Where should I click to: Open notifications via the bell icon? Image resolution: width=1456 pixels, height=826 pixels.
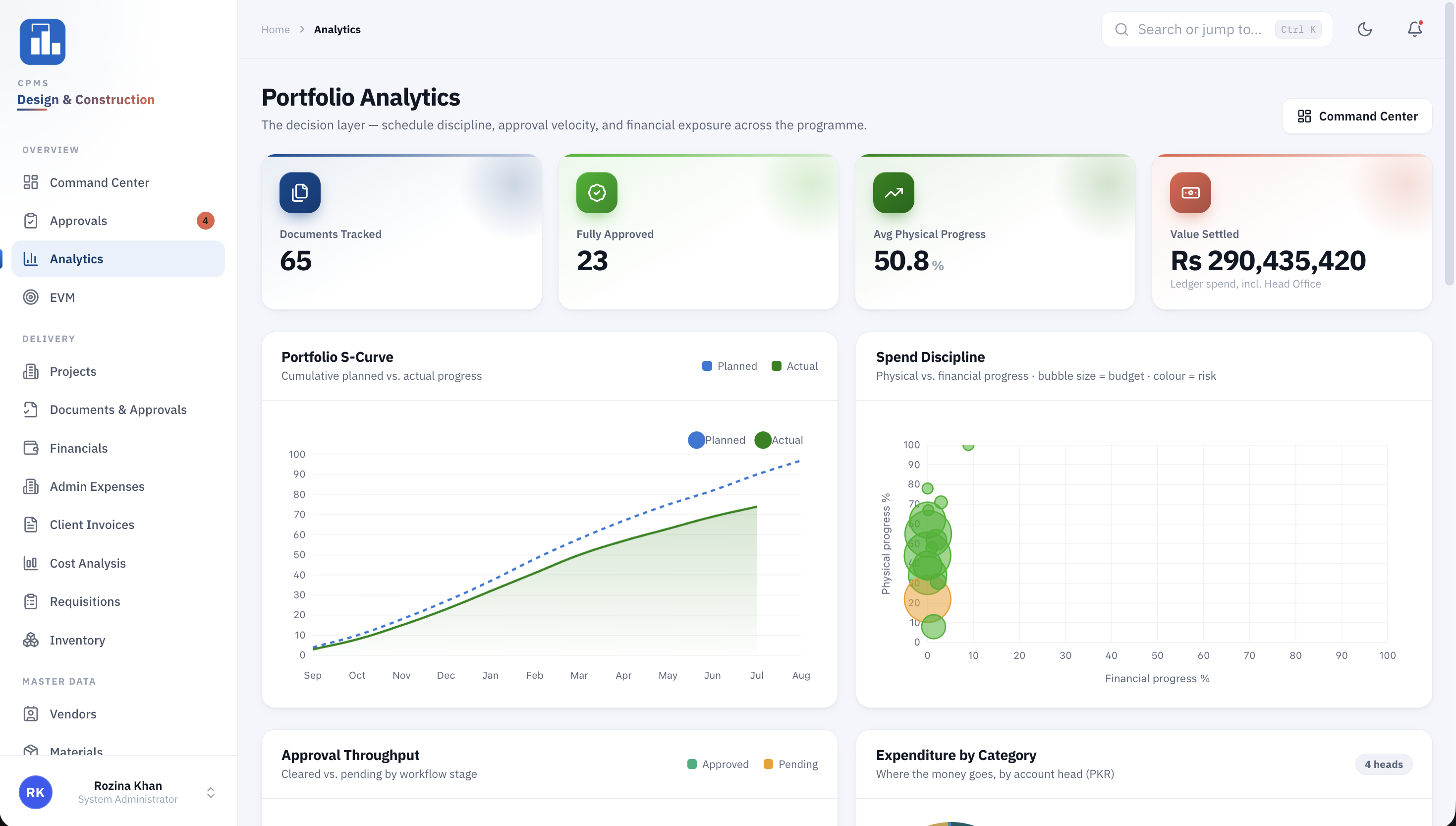pos(1414,29)
